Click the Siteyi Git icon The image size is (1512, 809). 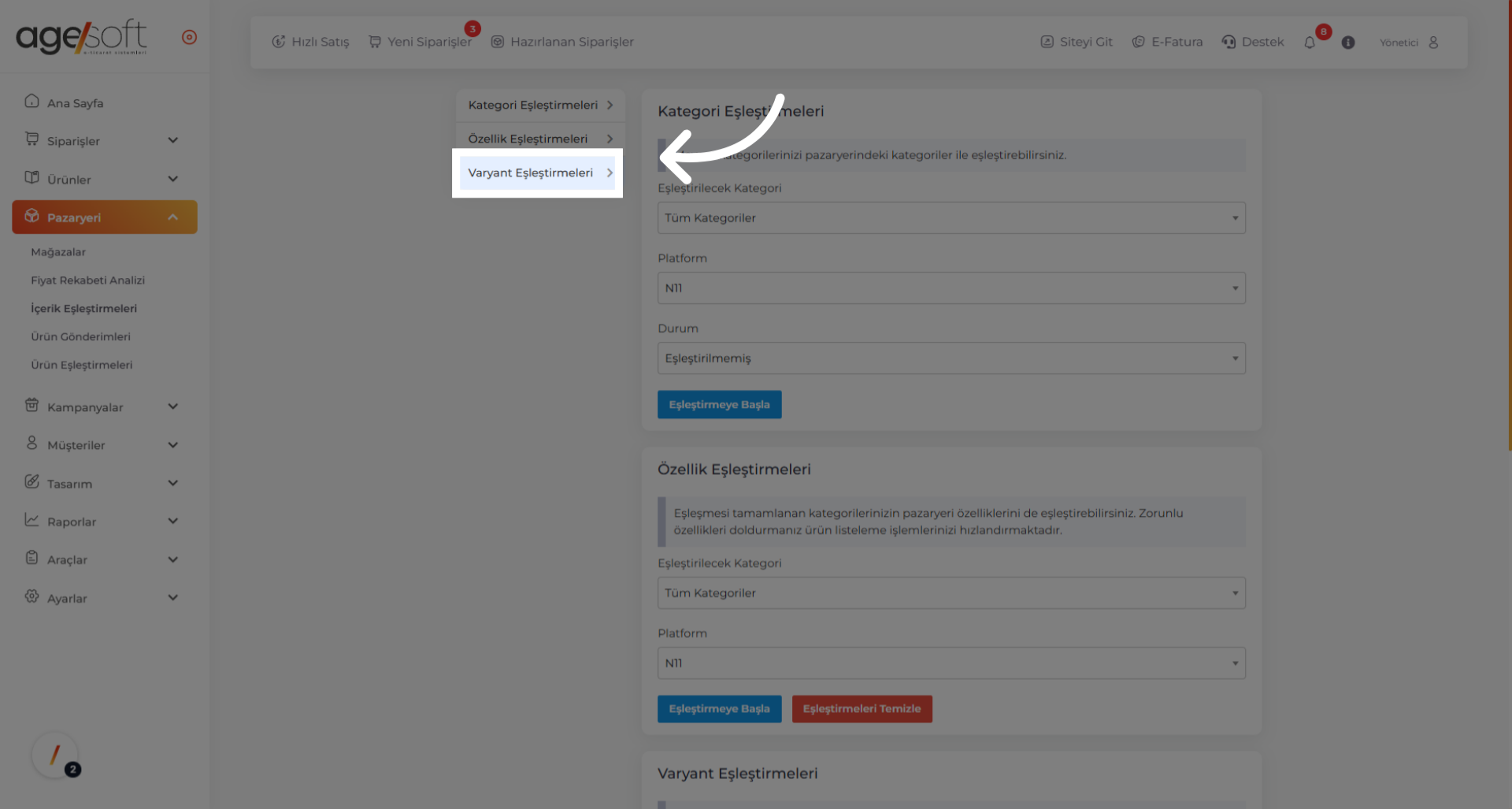(x=1047, y=42)
